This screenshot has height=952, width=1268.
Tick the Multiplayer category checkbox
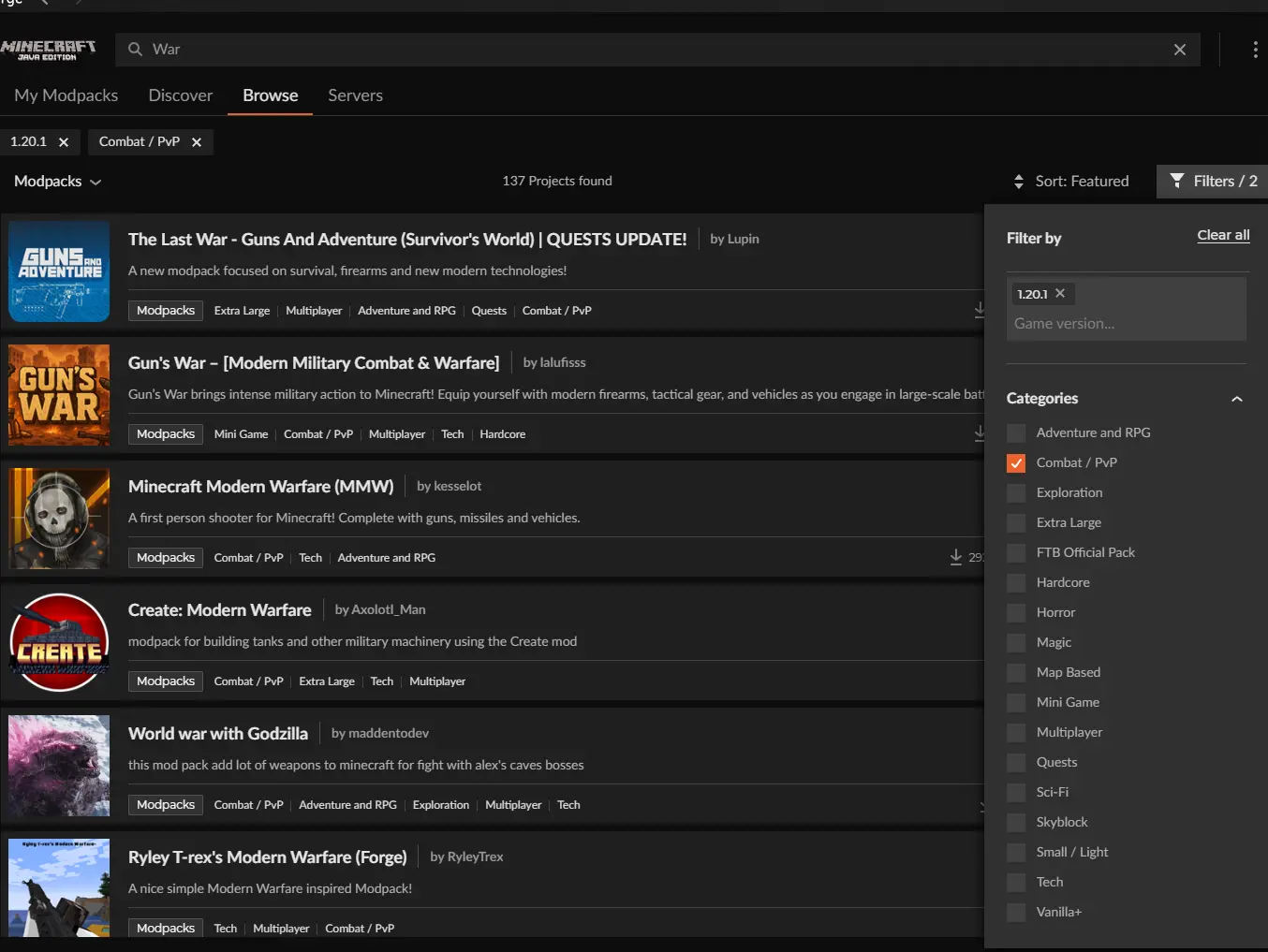click(x=1016, y=732)
